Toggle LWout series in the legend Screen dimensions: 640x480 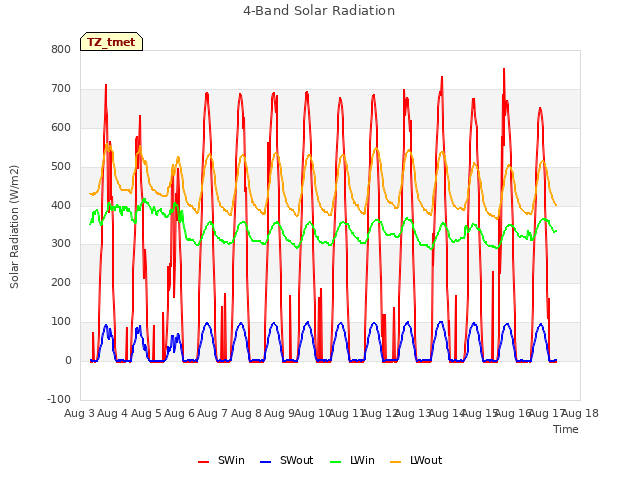tap(416, 460)
